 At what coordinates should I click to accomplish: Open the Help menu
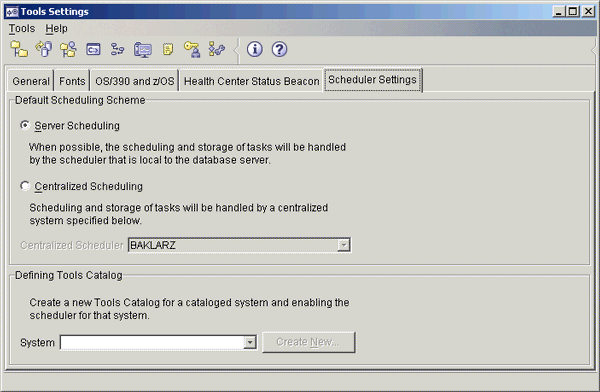[x=56, y=28]
